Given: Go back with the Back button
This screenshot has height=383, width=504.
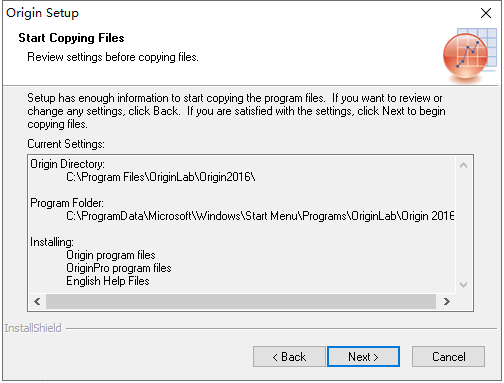Looking at the screenshot, I should 289,356.
